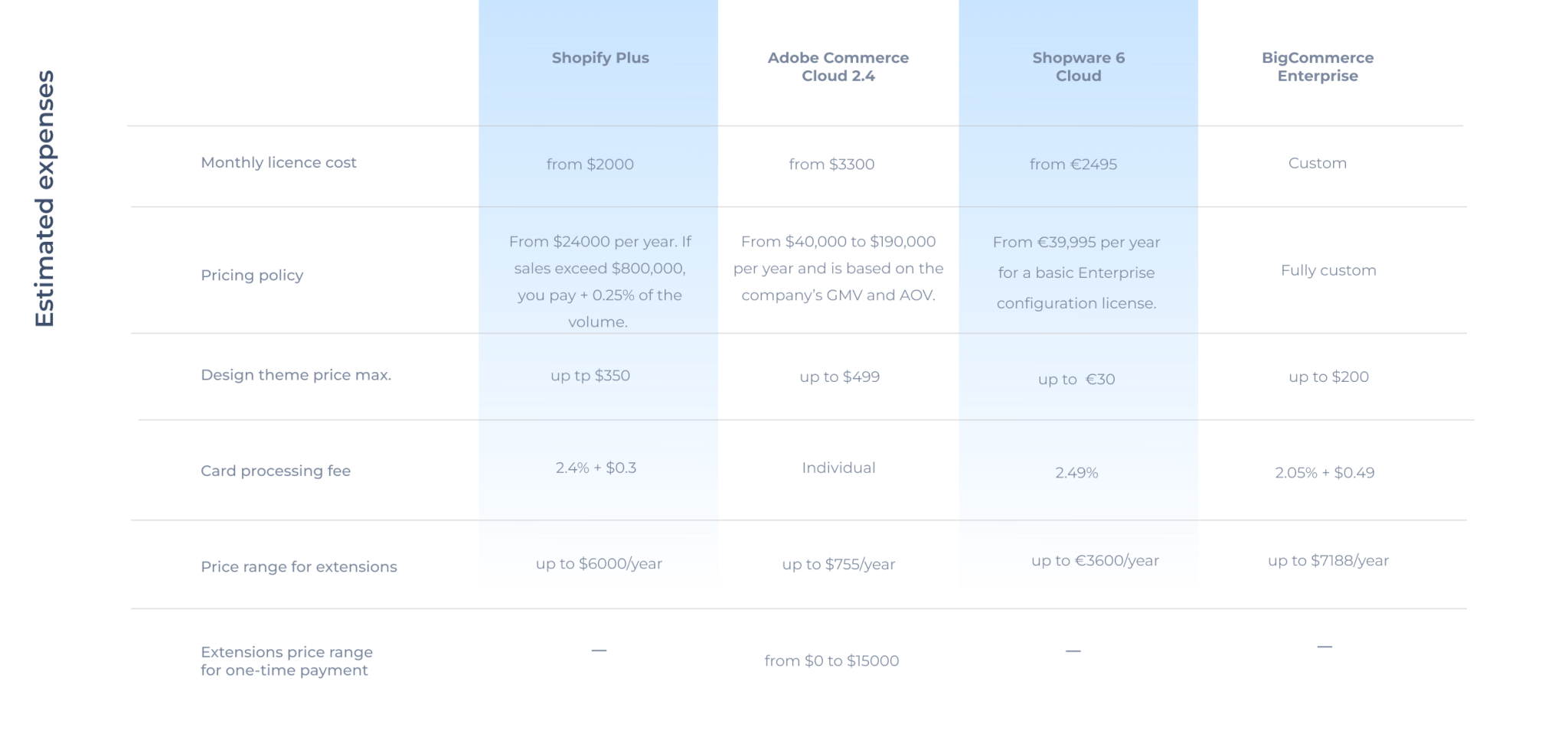
Task: Click the 'from $3300' Adobe licence cell
Action: [831, 164]
